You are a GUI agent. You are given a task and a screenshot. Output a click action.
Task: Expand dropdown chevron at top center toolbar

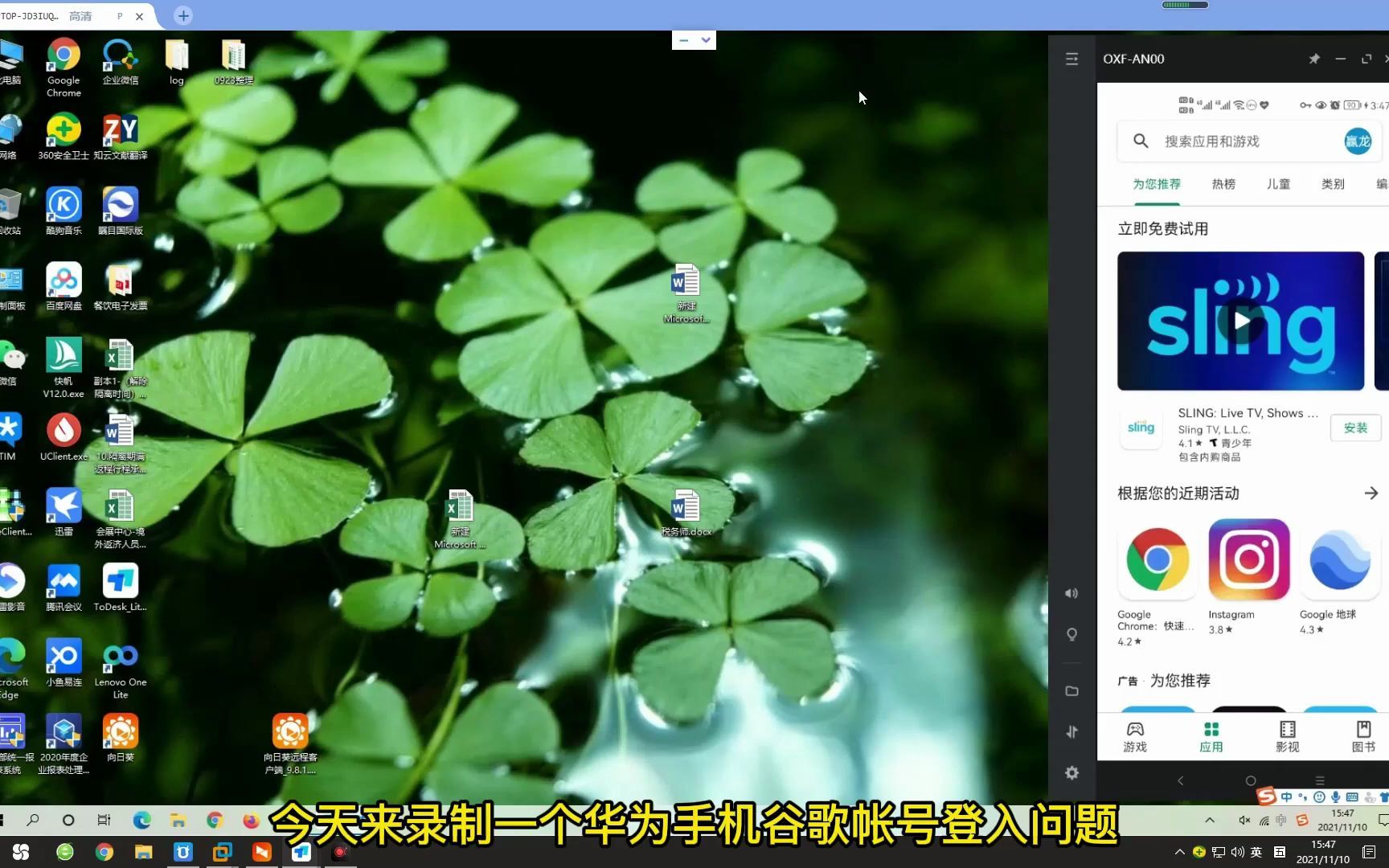706,40
